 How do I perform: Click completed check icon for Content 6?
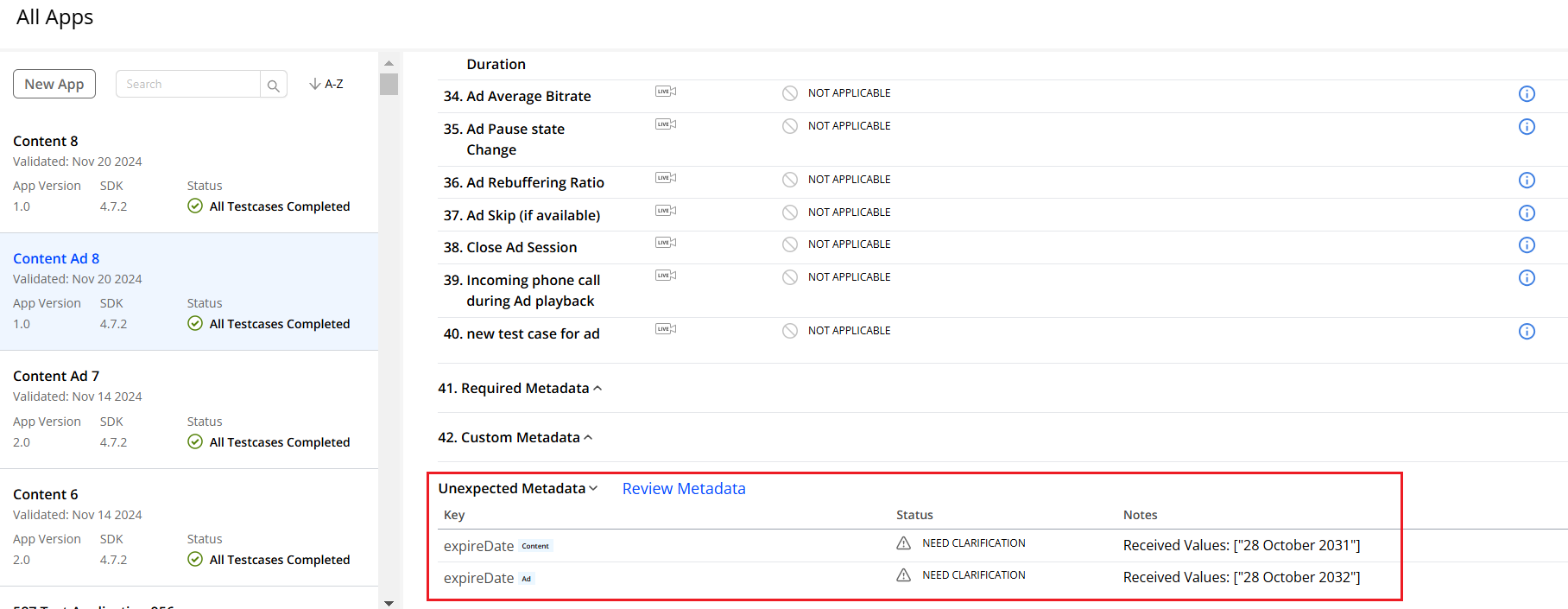point(195,559)
